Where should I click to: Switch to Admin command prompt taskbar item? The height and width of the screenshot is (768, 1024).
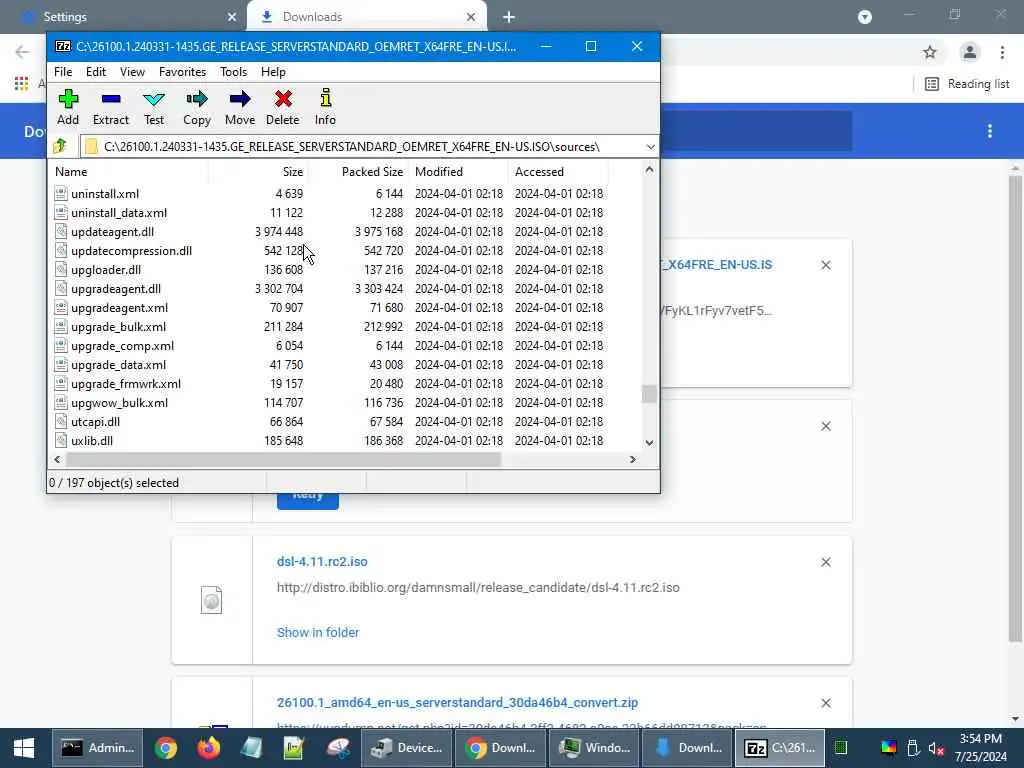click(x=97, y=748)
